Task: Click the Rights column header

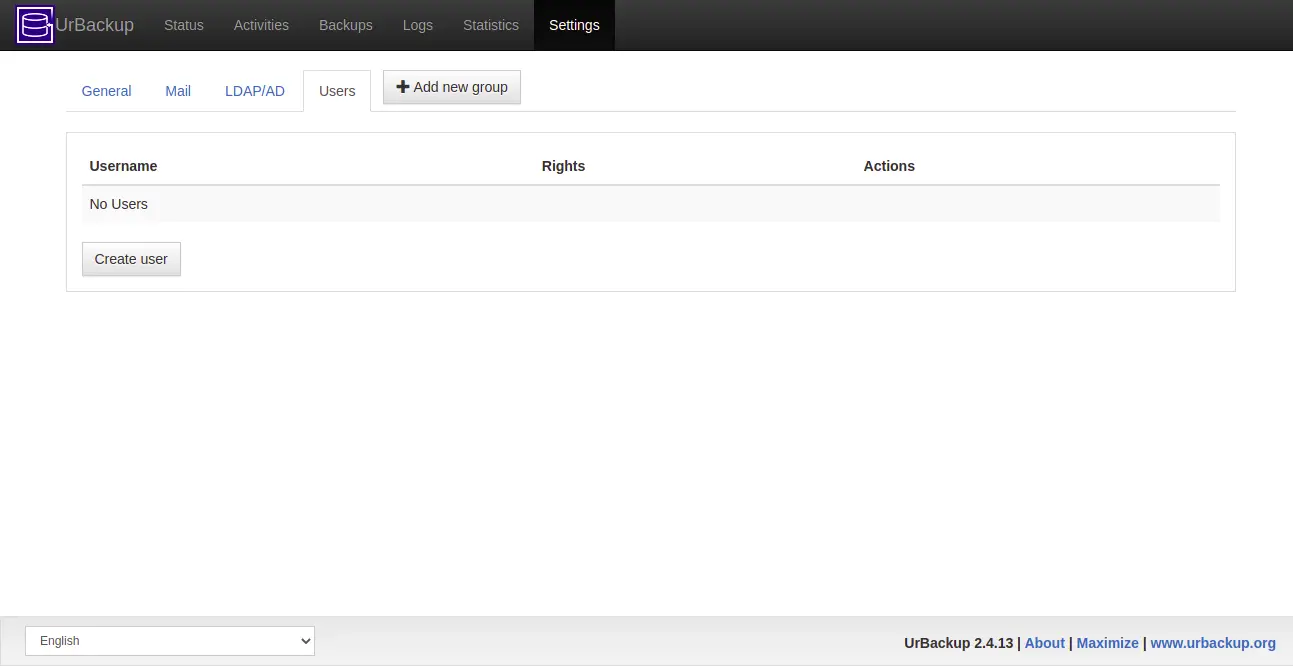Action: [x=563, y=166]
